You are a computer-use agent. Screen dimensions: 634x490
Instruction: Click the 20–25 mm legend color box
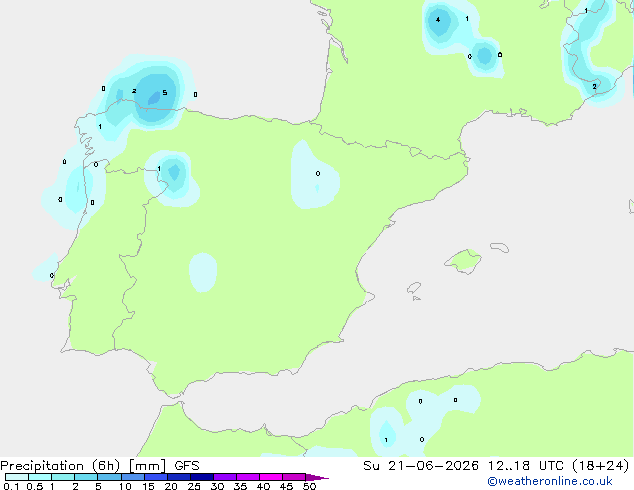coord(179,477)
